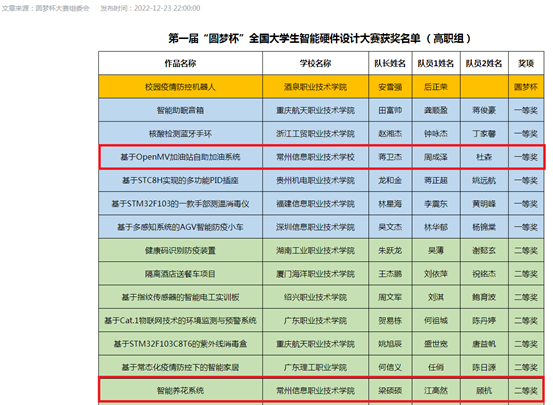553x405 pixels.
Task: Click the 学校名称 column header
Action: point(315,64)
